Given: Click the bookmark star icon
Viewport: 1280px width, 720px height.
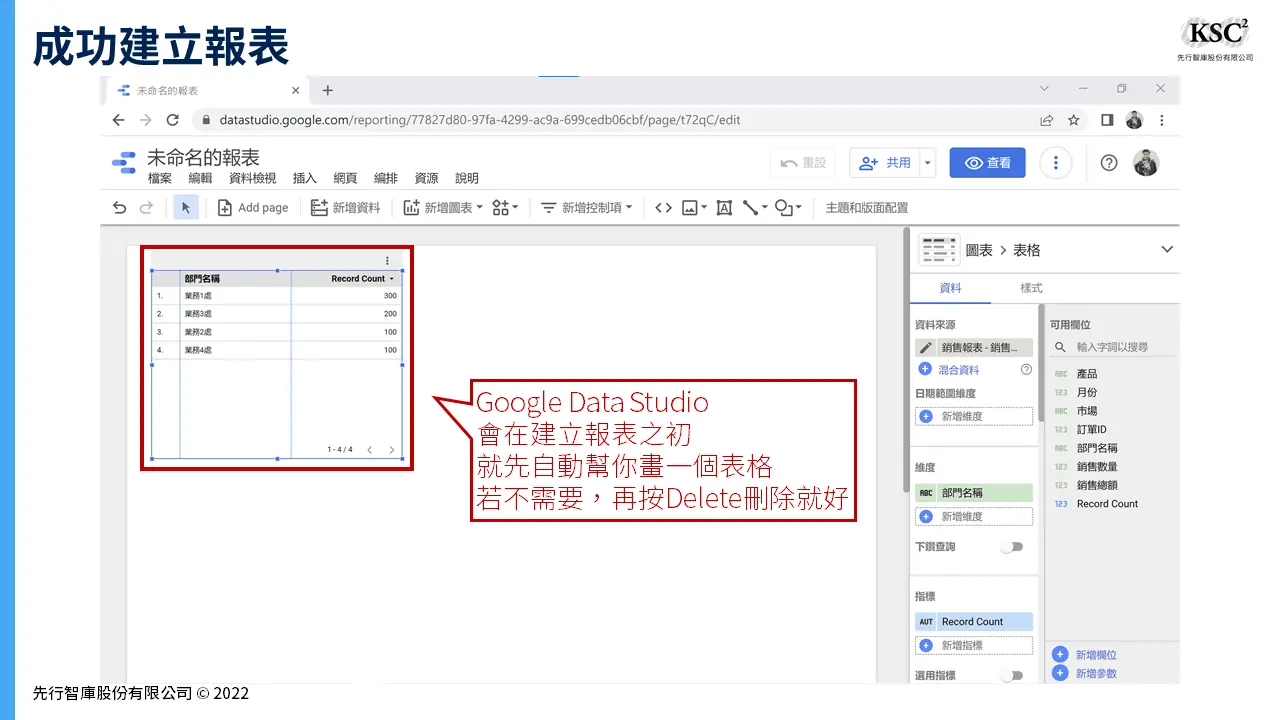Looking at the screenshot, I should [1073, 120].
